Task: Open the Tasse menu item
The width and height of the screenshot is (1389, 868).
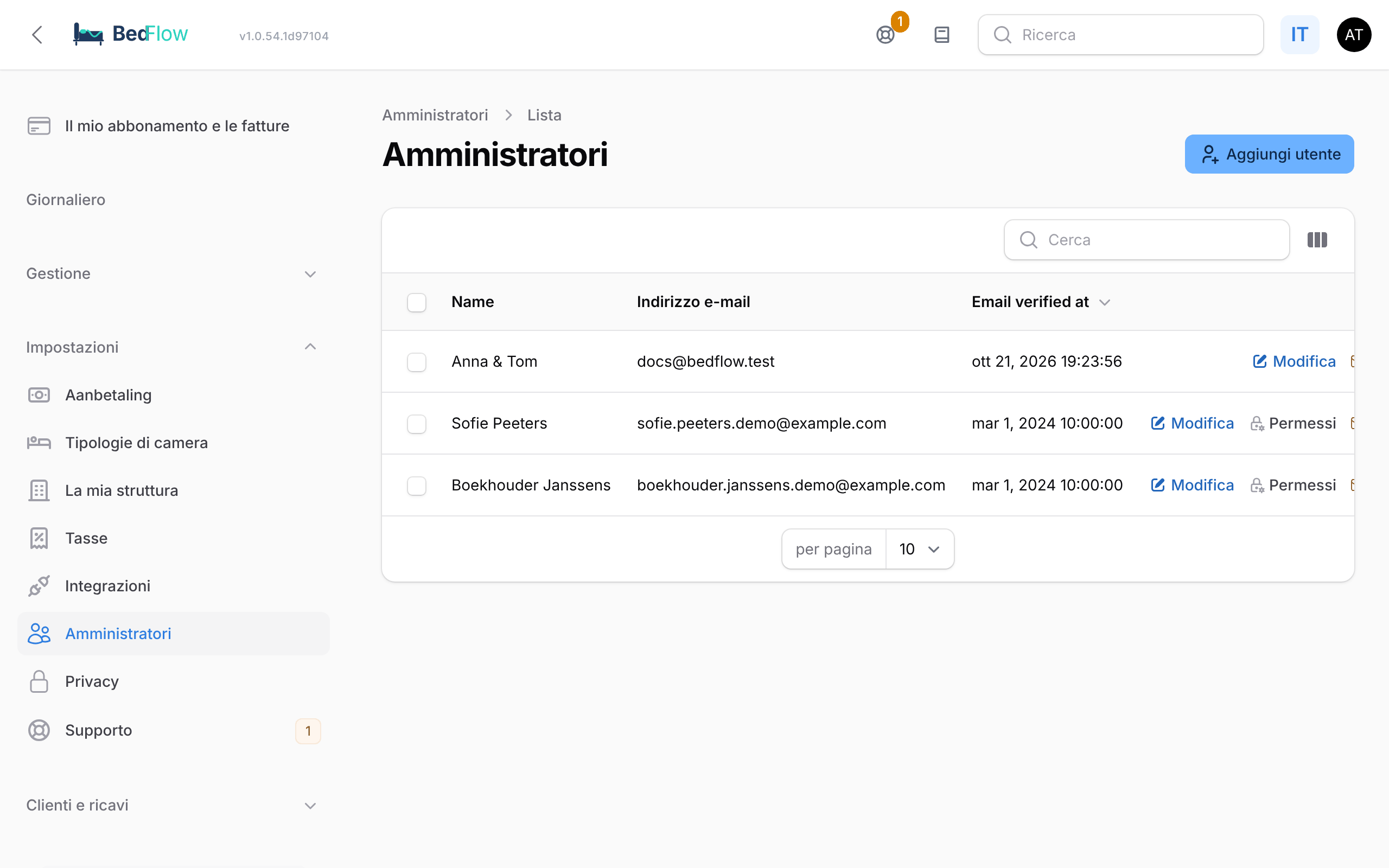Action: (x=172, y=538)
